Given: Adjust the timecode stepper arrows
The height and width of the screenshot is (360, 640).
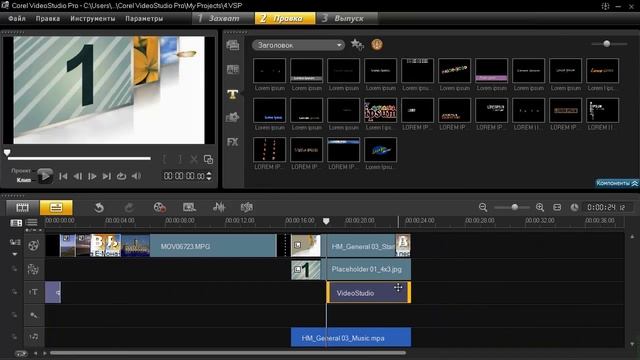Looking at the screenshot, I should click(209, 176).
